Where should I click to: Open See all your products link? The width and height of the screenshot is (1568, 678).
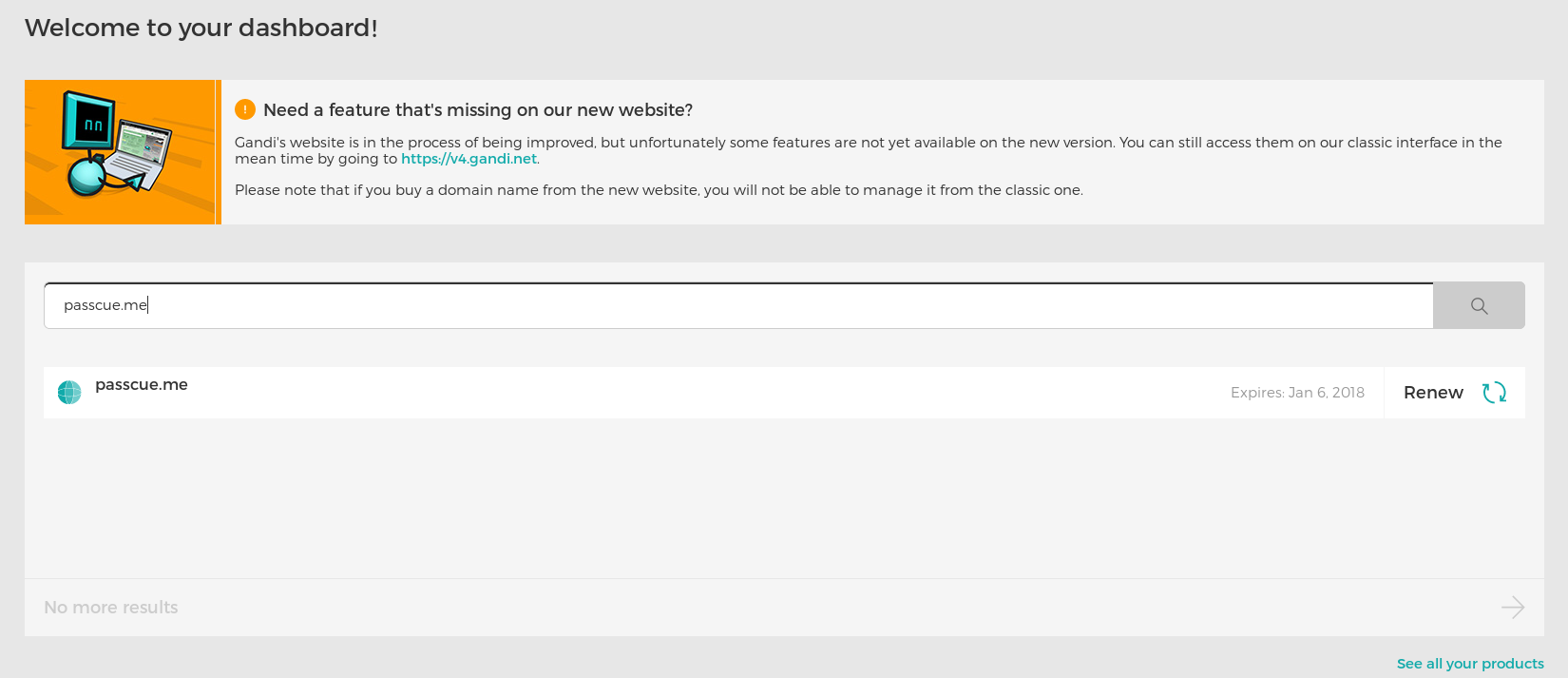tap(1470, 664)
